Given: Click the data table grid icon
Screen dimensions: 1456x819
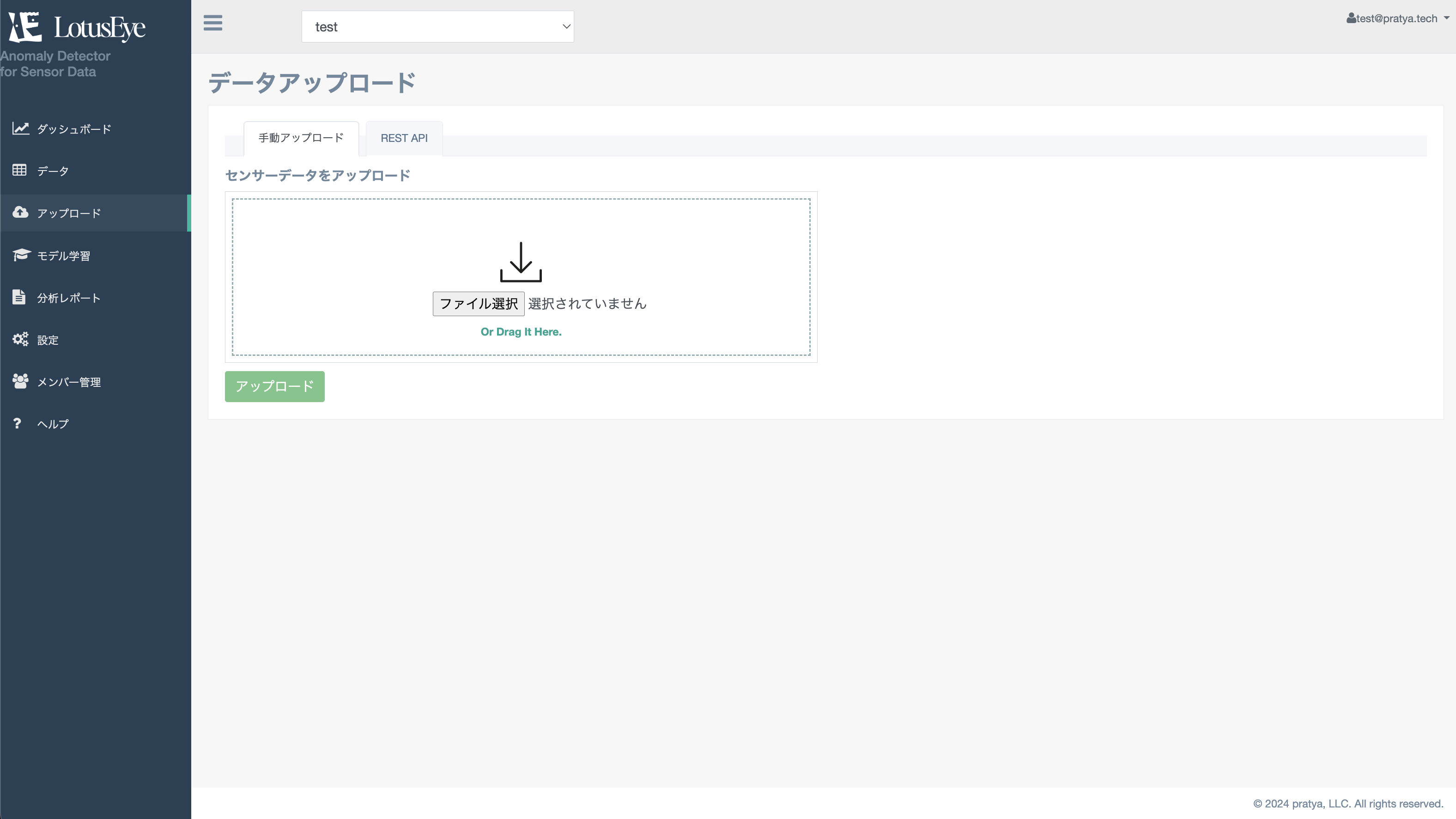Looking at the screenshot, I should (19, 170).
